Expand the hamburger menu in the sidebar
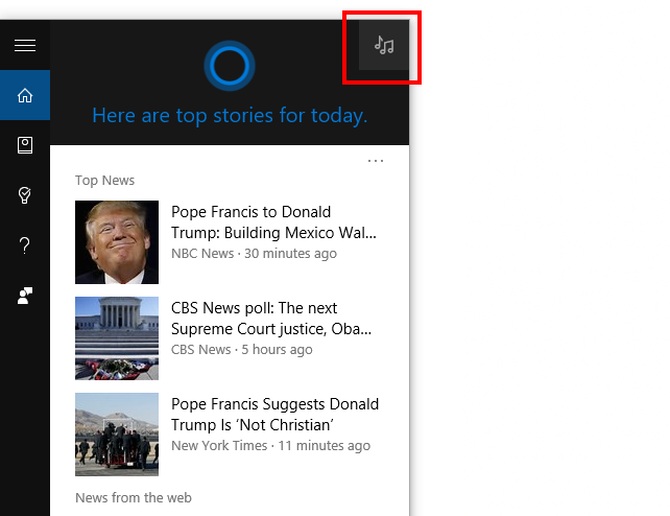The width and height of the screenshot is (670, 516). click(x=25, y=46)
